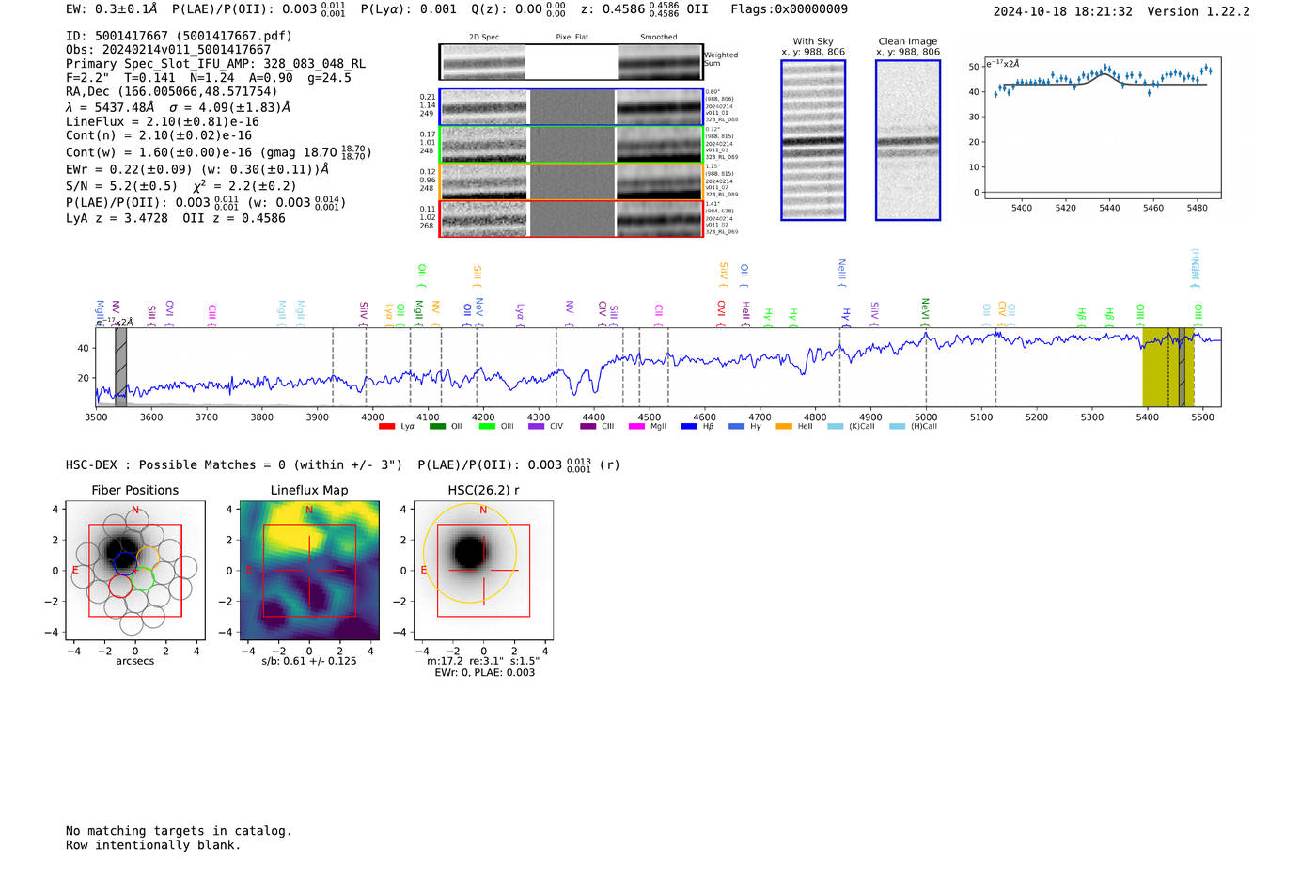Click the emission line Gaussian fit plot
The width and height of the screenshot is (1316, 896).
click(x=1103, y=128)
